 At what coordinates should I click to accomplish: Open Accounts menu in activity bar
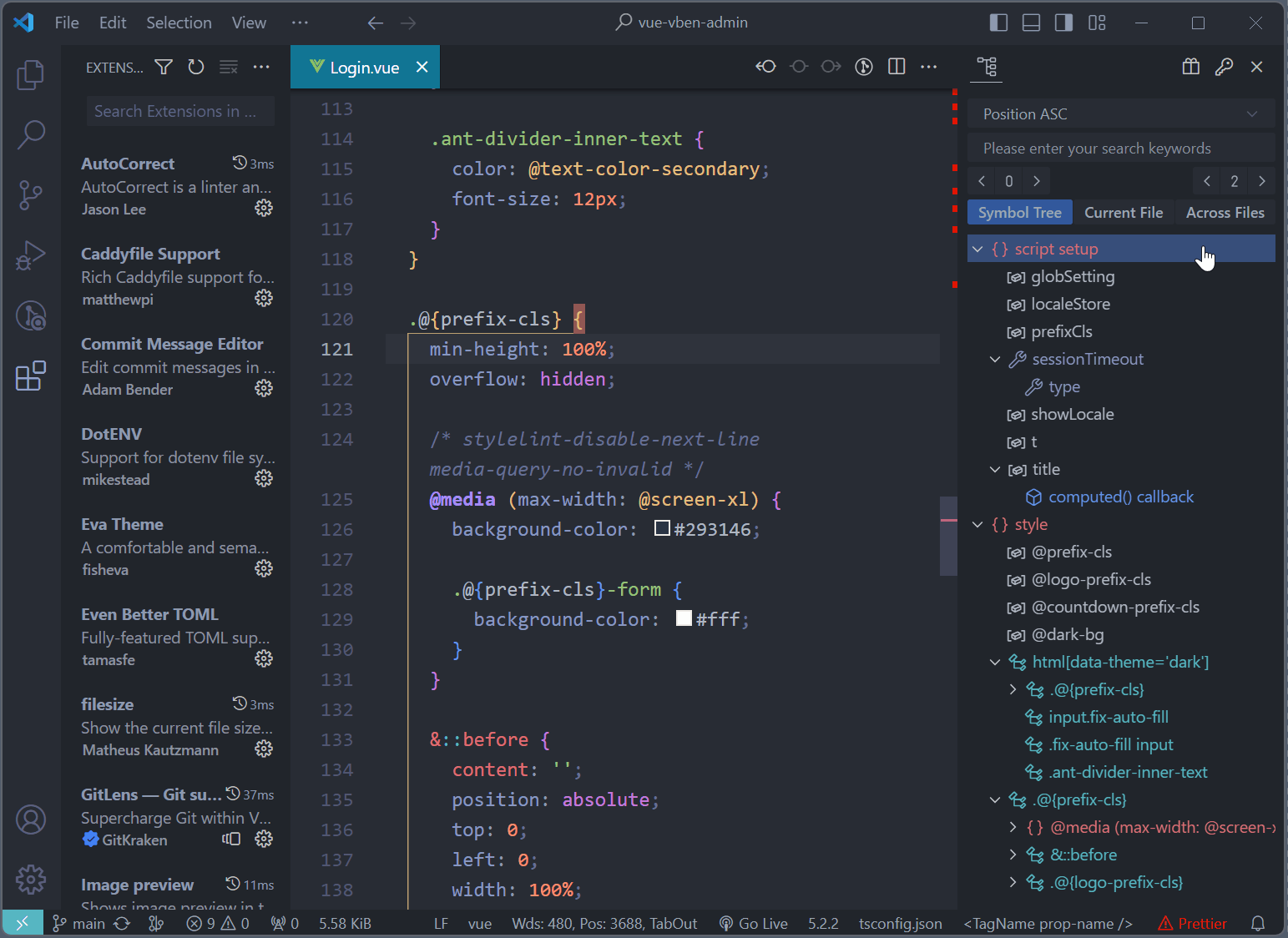pyautogui.click(x=31, y=819)
